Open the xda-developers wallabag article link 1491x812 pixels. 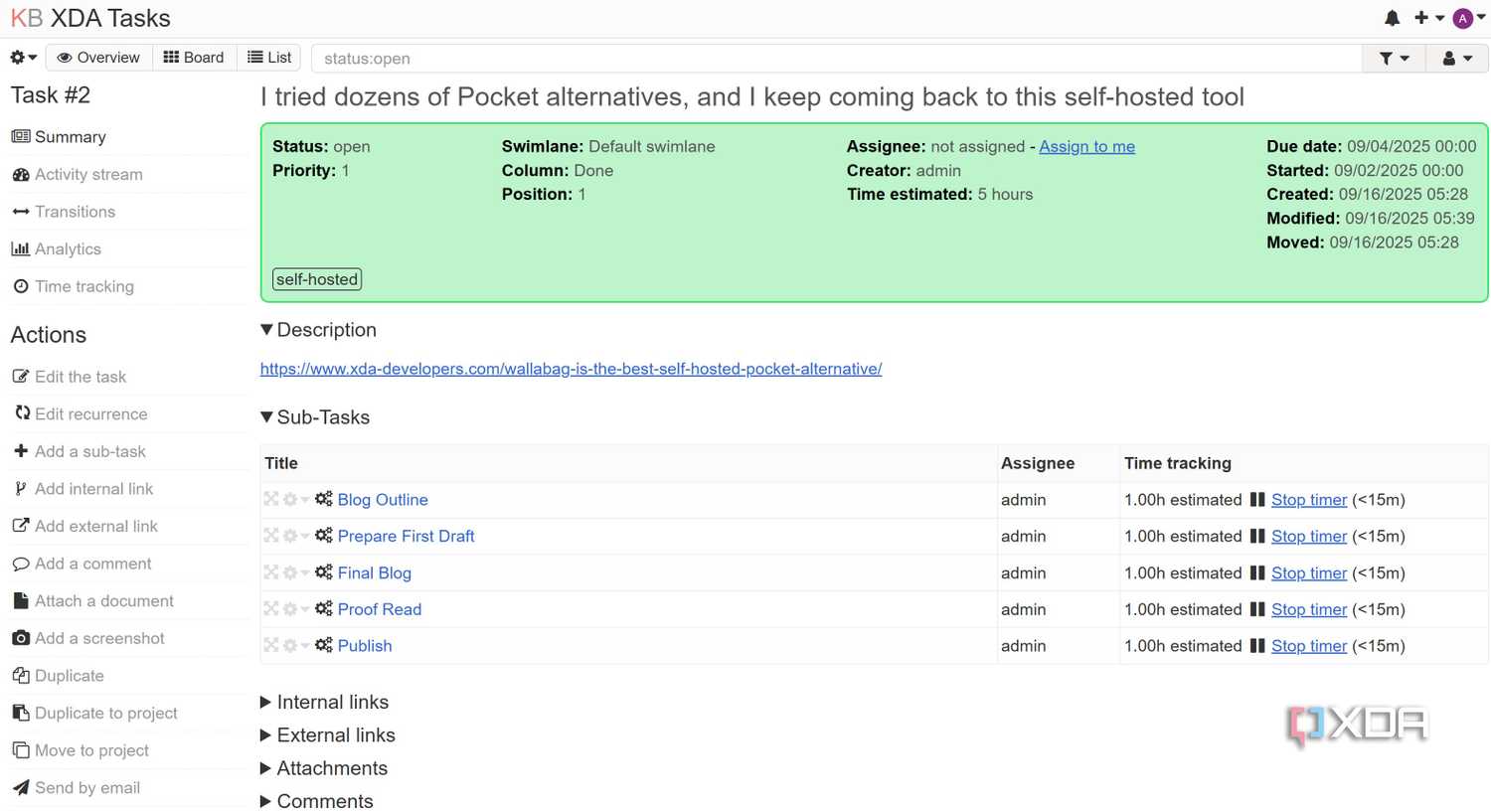click(571, 369)
